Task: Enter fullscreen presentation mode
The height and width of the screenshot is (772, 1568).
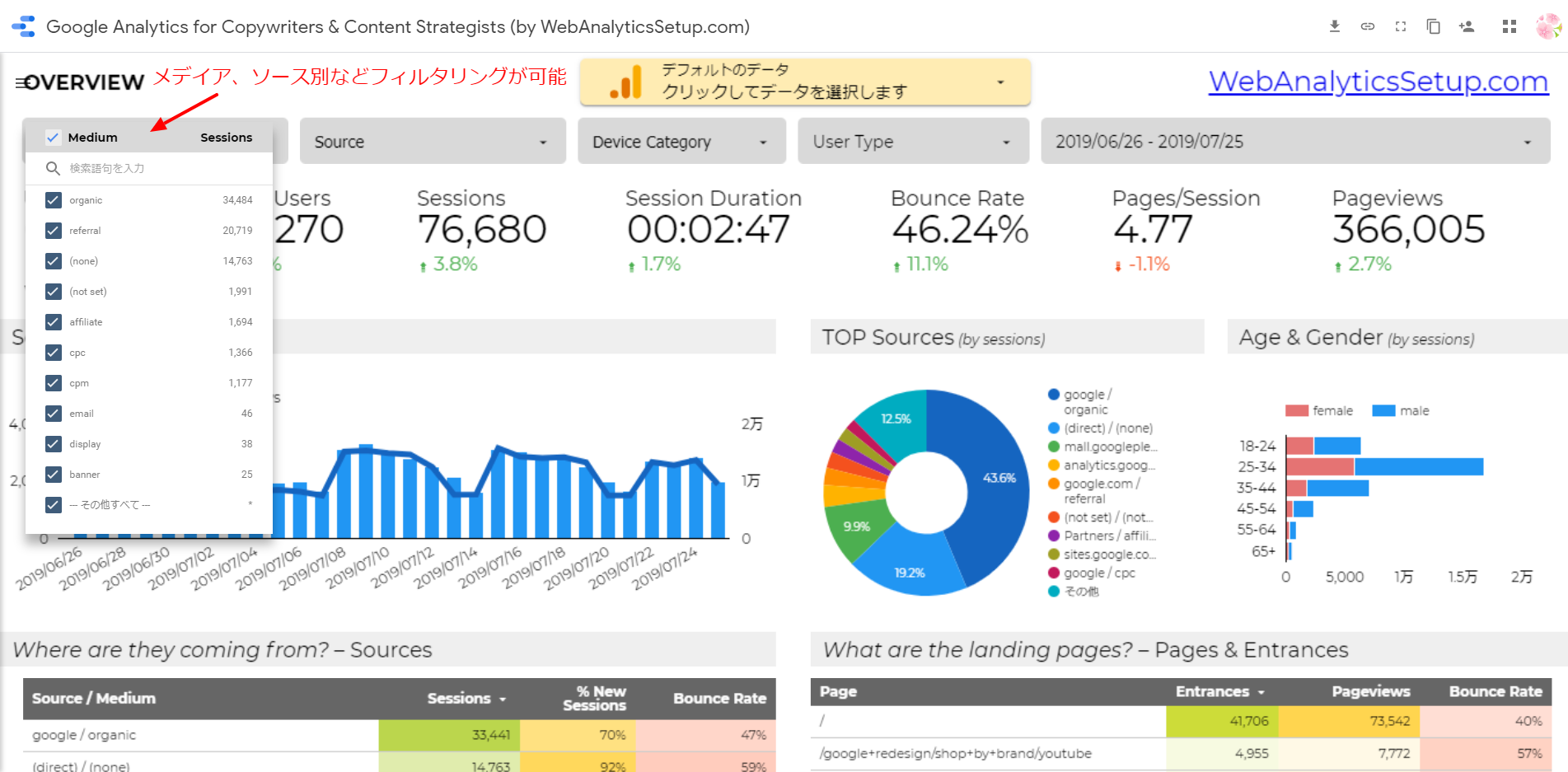Action: (1400, 26)
